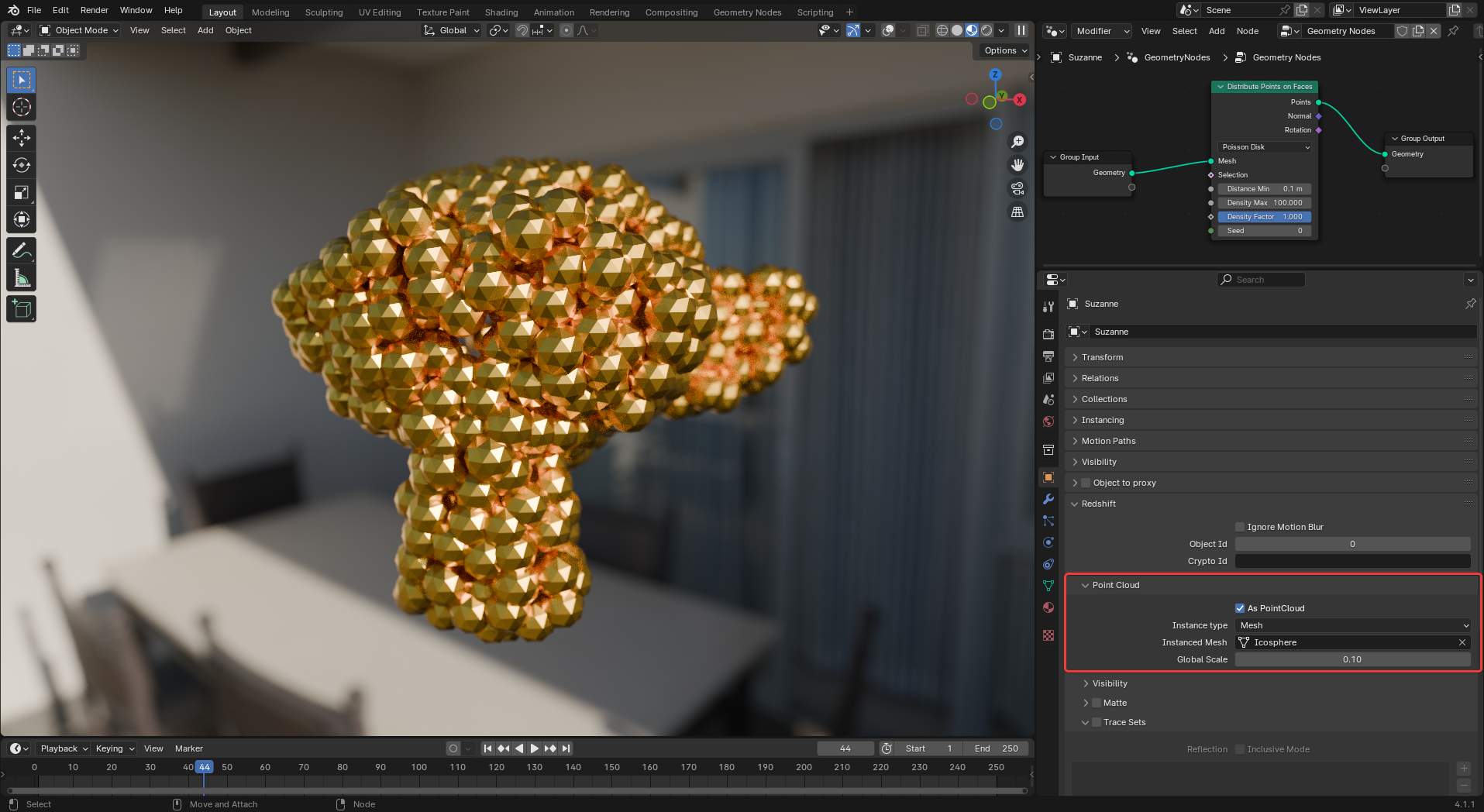1484x812 pixels.
Task: Select the Scale tool
Action: 22,192
